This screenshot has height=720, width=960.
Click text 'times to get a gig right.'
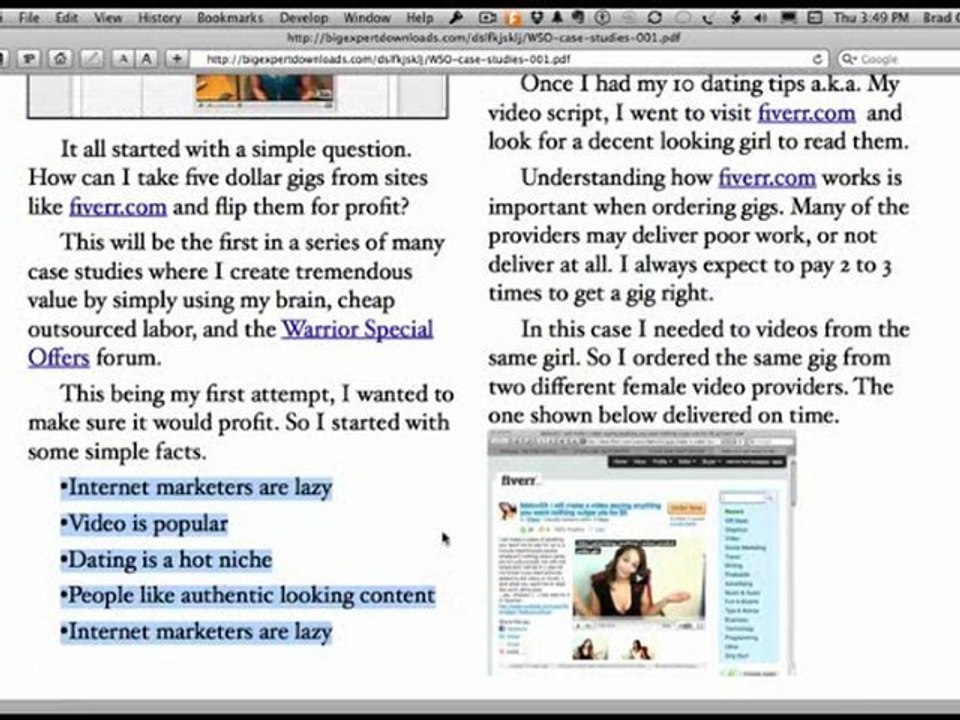tap(601, 293)
